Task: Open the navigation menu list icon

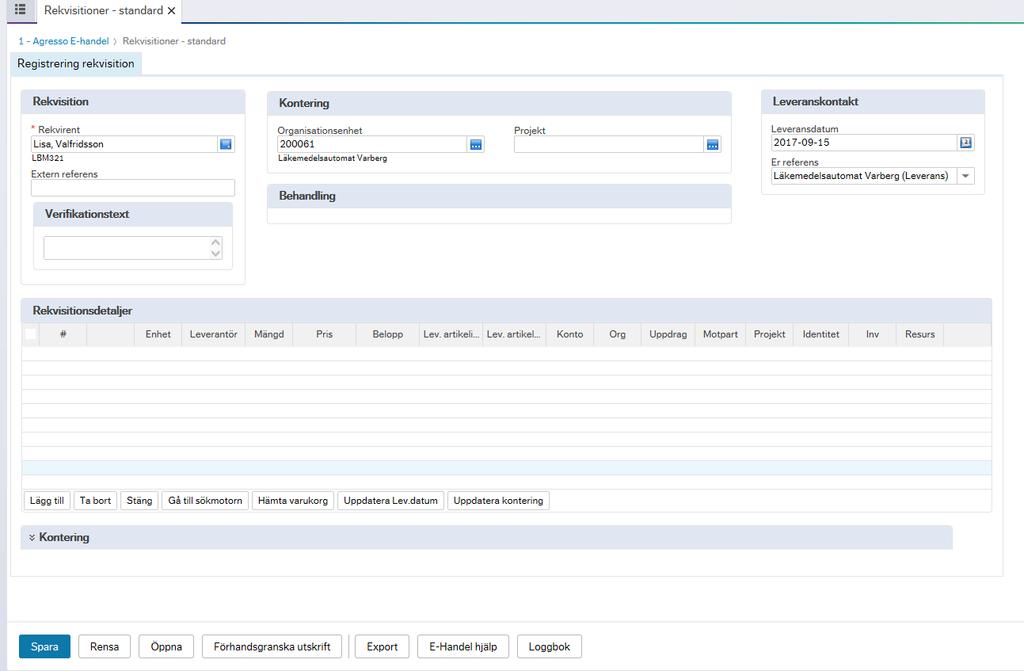Action: pos(20,9)
